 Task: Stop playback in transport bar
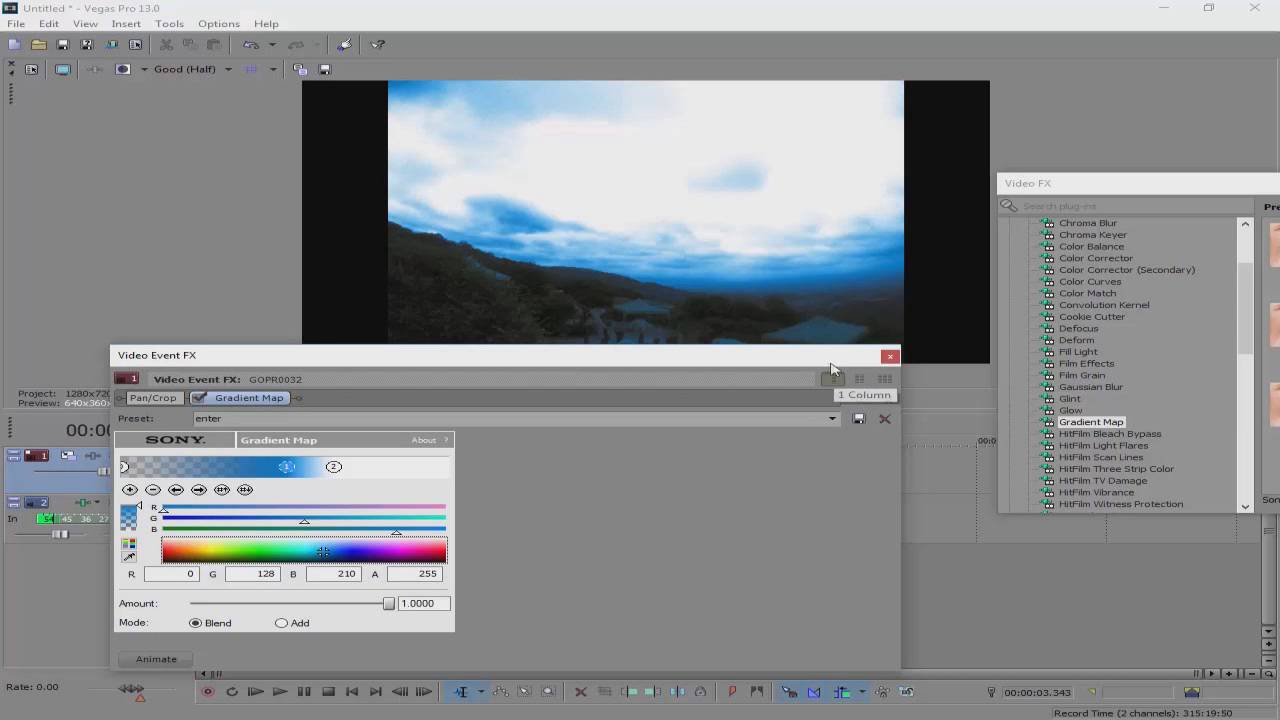(x=328, y=691)
